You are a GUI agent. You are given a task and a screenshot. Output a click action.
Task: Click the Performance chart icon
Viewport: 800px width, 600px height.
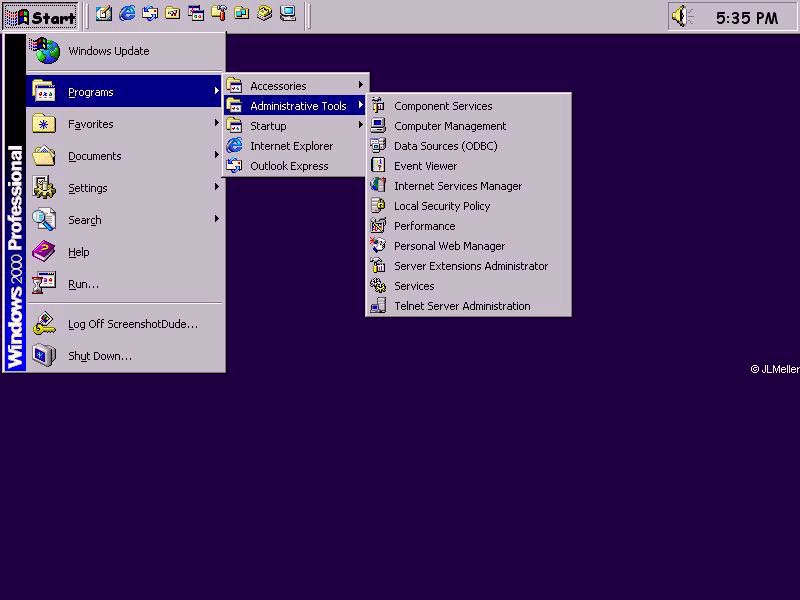378,226
